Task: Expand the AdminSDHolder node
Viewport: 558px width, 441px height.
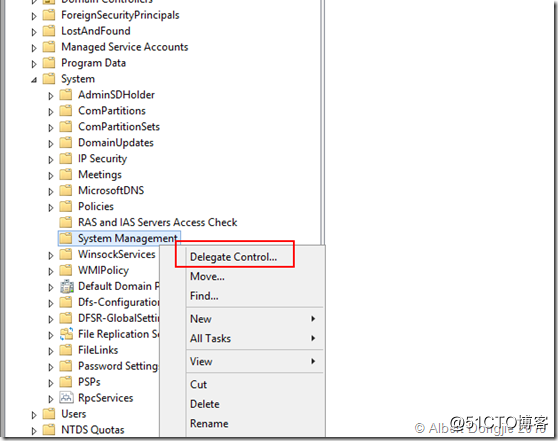Action: click(x=51, y=96)
